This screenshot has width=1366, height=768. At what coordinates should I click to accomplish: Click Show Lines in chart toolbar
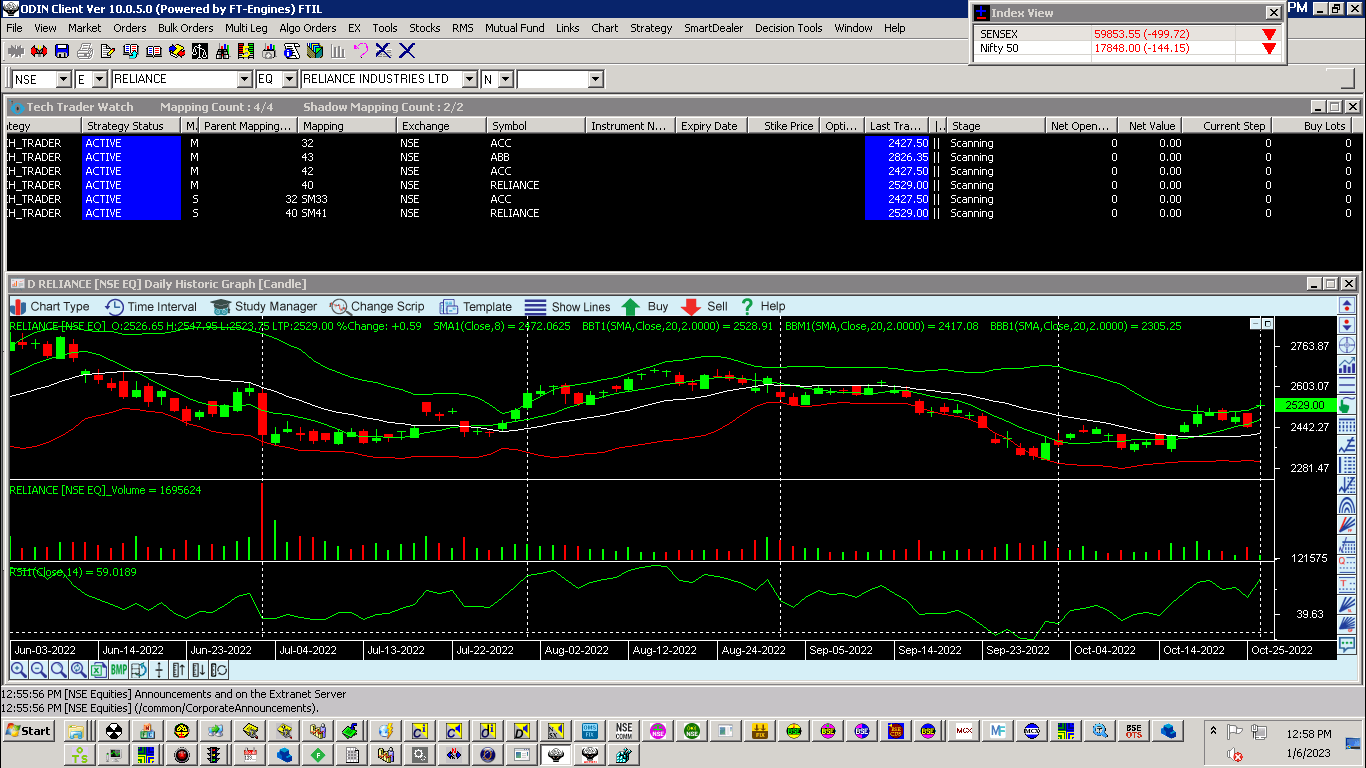(x=568, y=307)
